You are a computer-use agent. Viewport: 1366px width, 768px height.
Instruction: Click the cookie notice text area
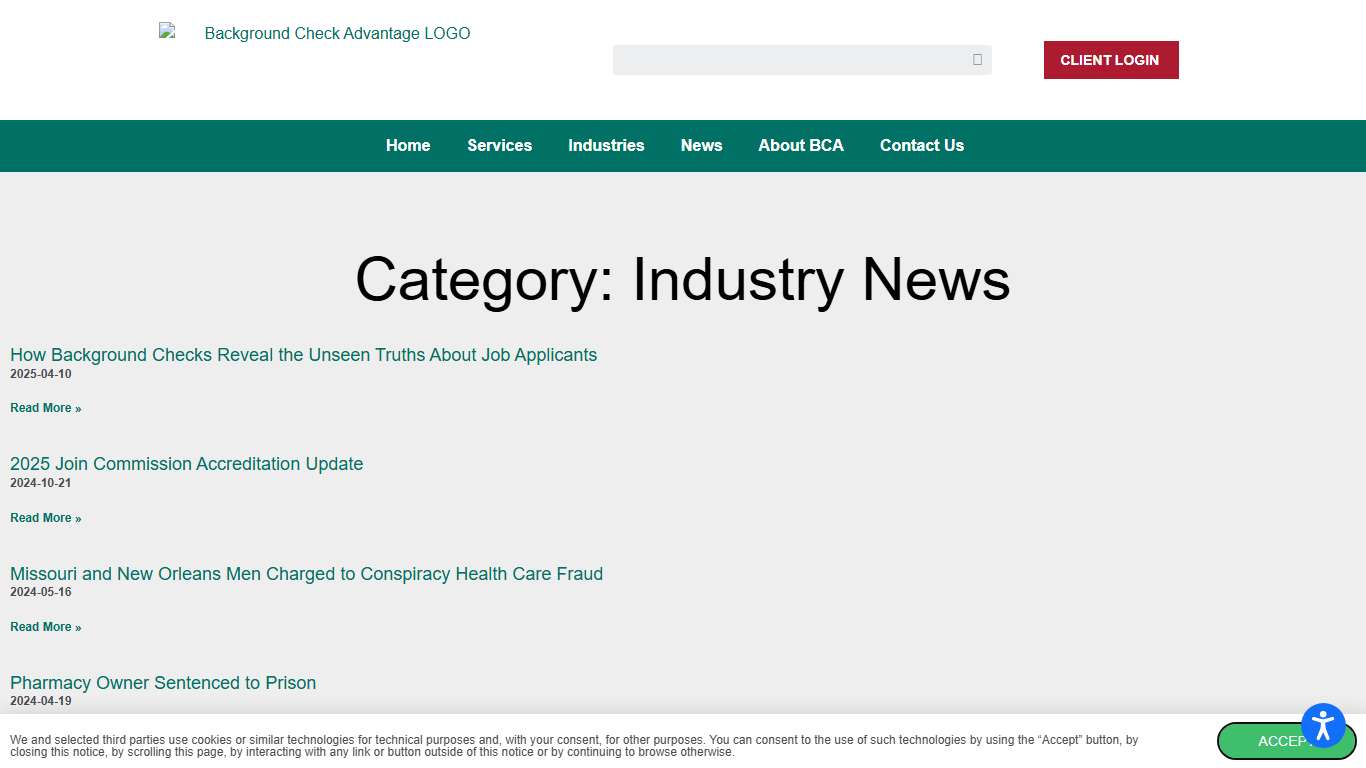pos(574,746)
